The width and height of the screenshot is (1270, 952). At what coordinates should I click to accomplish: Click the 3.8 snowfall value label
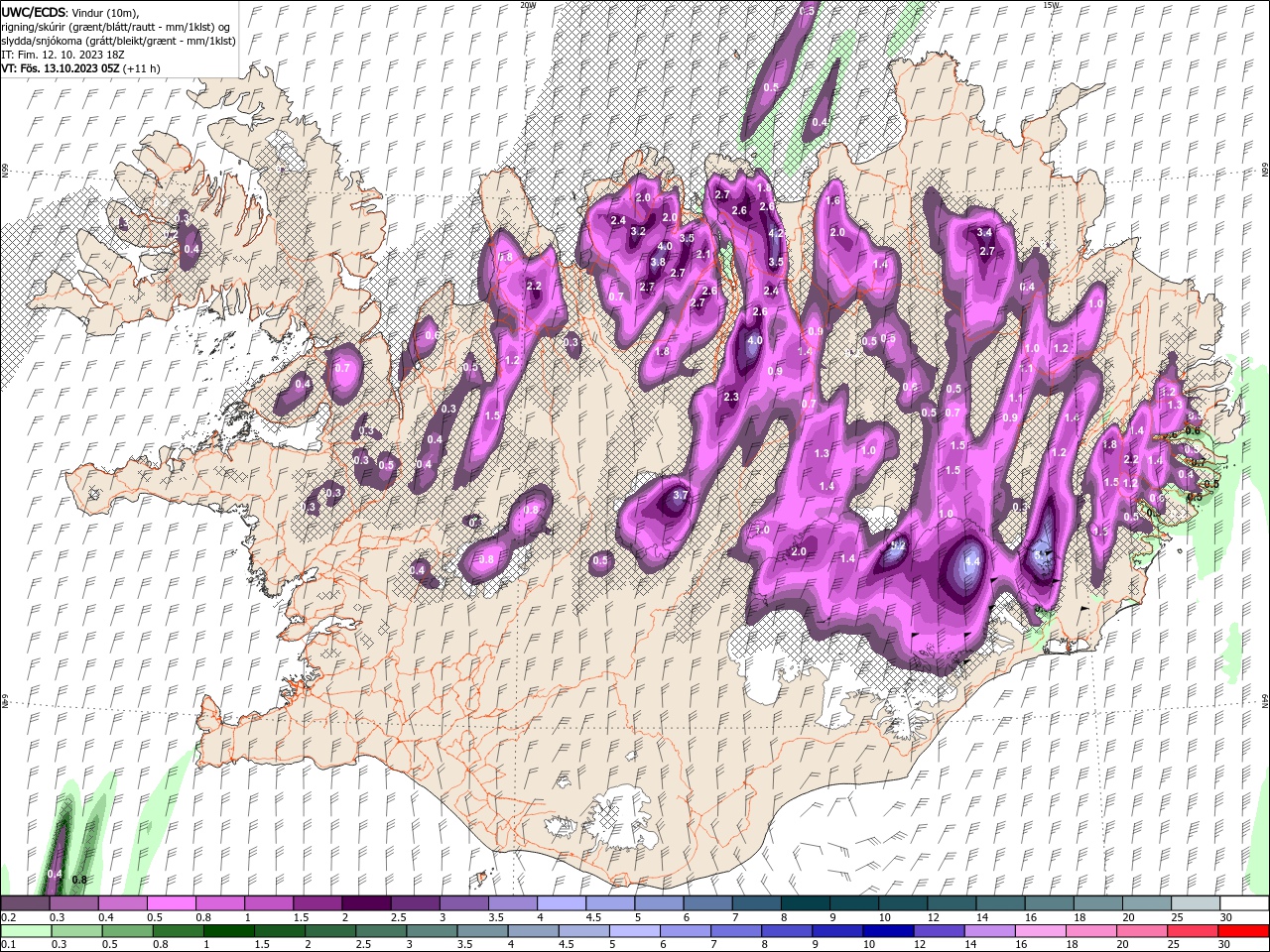658,262
